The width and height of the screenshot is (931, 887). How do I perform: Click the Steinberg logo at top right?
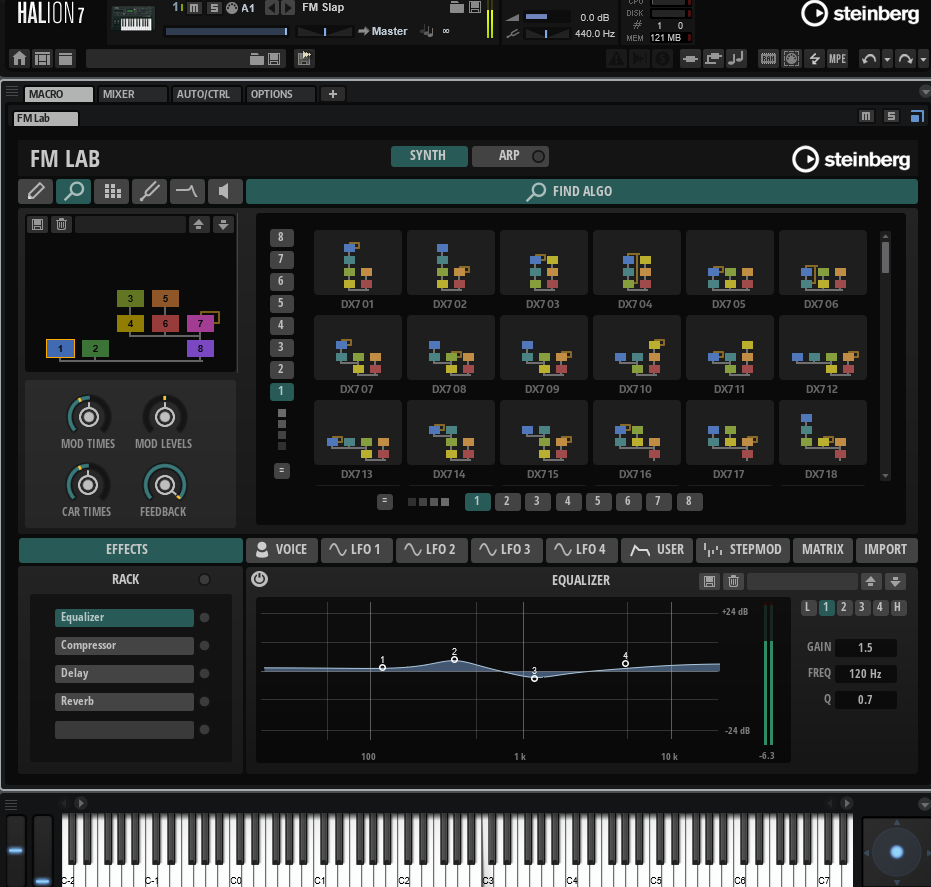click(860, 14)
